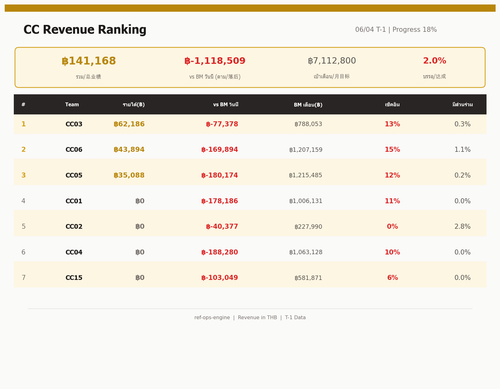Click the '#' column header
This screenshot has width=500, height=389.
[23, 104]
